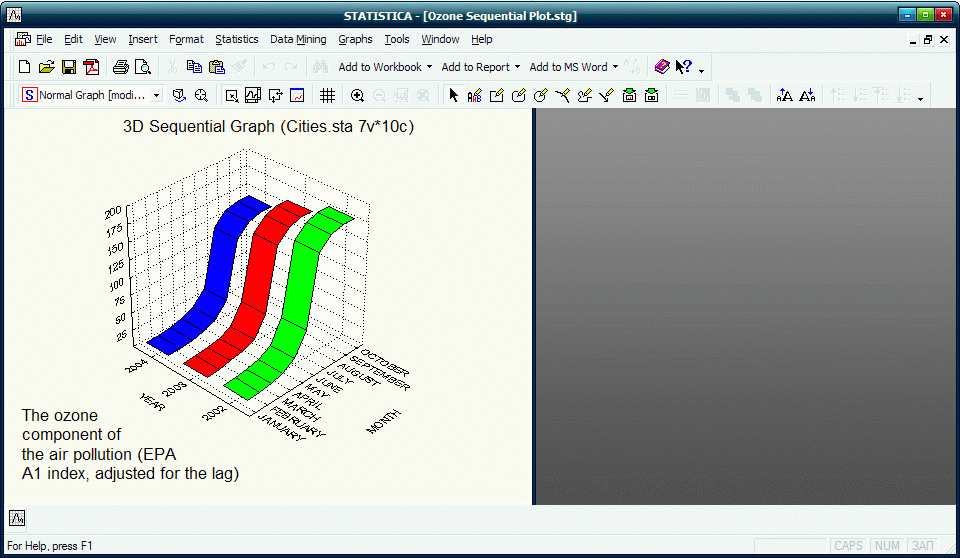960x558 pixels.
Task: Open the Statistics menu
Action: [237, 39]
